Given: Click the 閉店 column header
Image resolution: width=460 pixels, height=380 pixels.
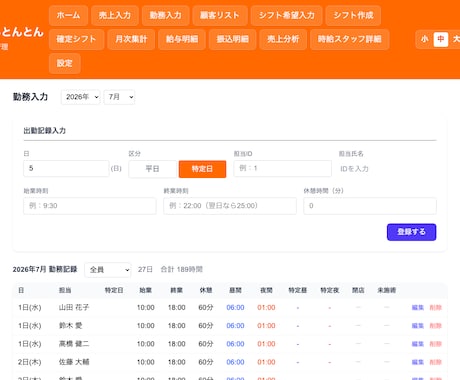Looking at the screenshot, I should (358, 290).
